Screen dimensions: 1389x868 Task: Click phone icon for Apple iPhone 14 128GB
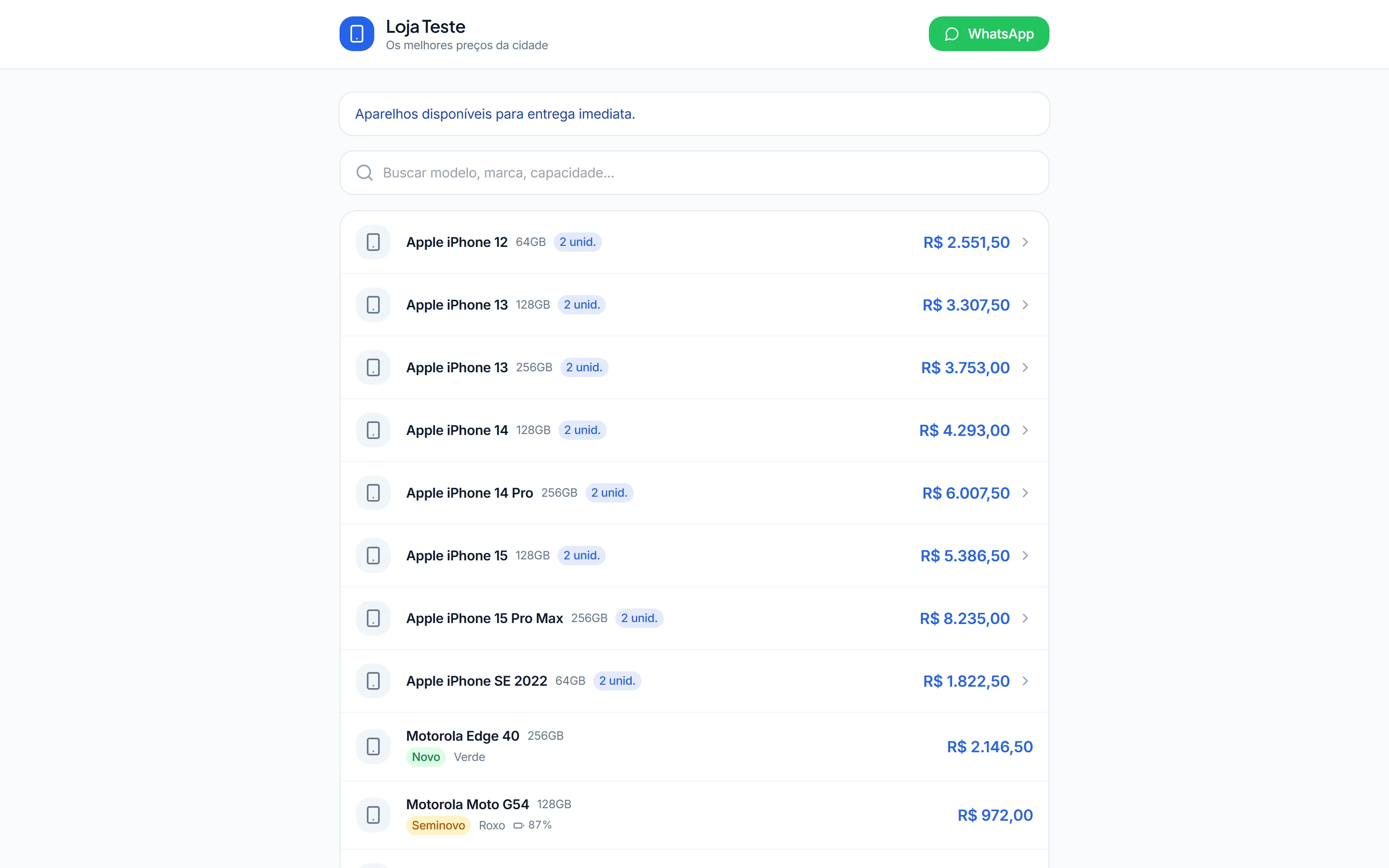(x=373, y=430)
